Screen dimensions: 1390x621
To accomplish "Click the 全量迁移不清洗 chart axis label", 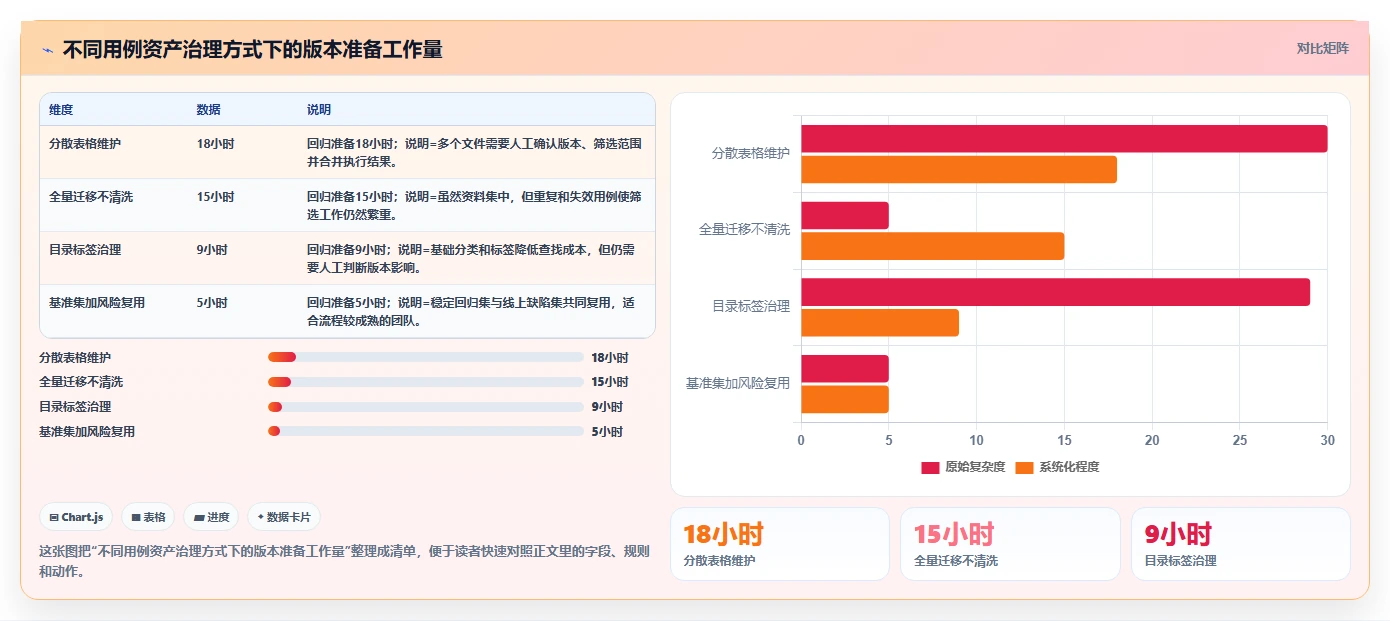I will tap(744, 230).
